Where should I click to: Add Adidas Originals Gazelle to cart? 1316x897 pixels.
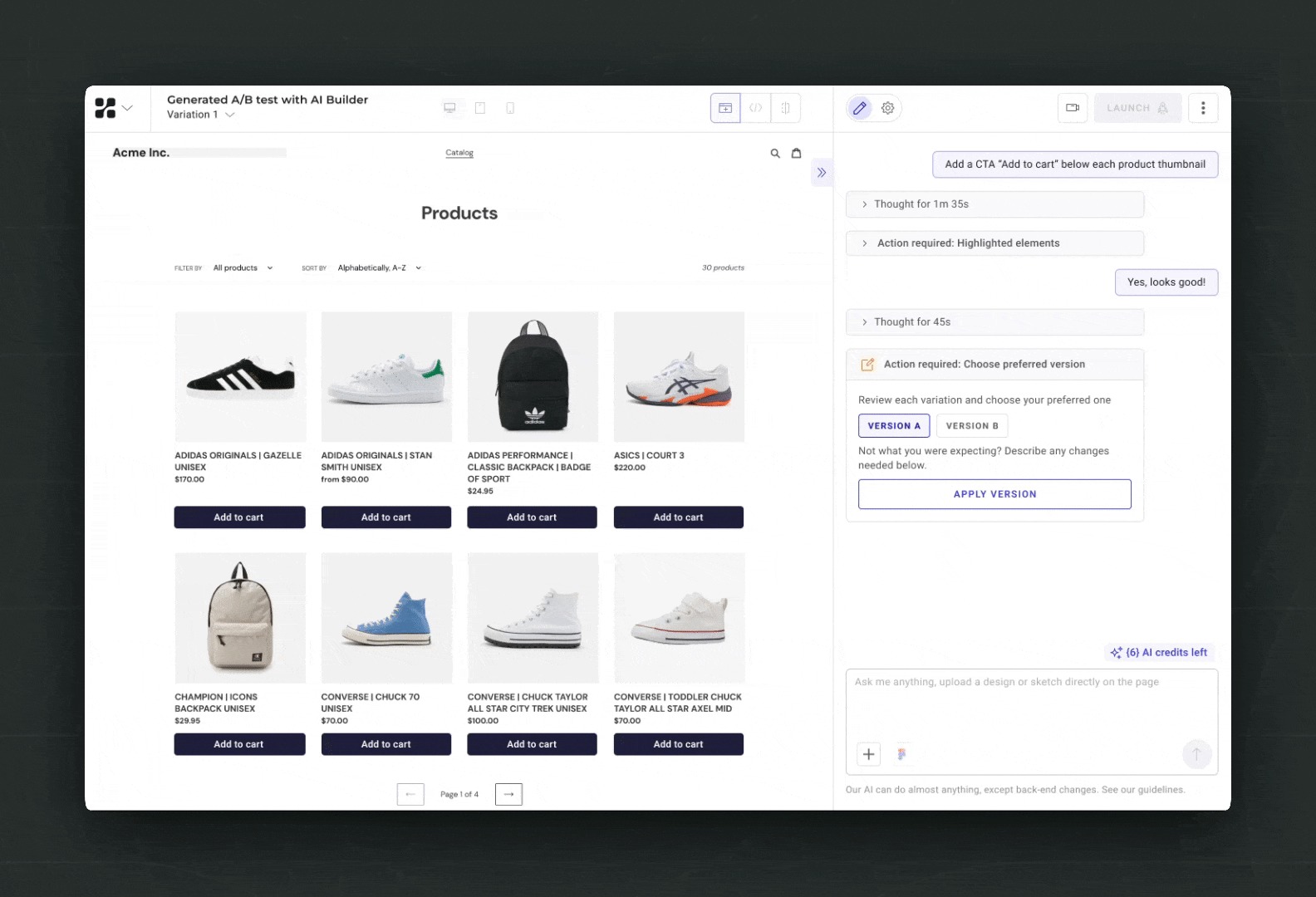coord(239,517)
